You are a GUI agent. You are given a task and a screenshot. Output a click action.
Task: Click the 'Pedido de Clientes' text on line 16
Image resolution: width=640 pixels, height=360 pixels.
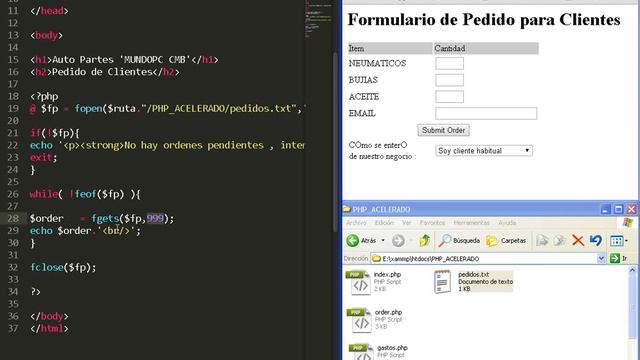102,72
